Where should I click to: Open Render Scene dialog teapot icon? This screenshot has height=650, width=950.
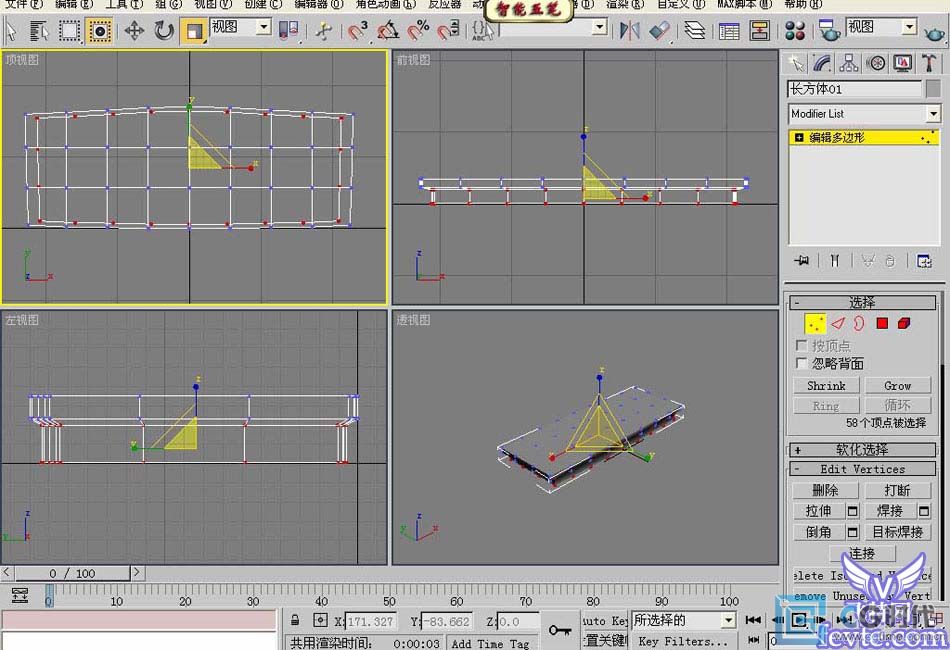coord(828,30)
